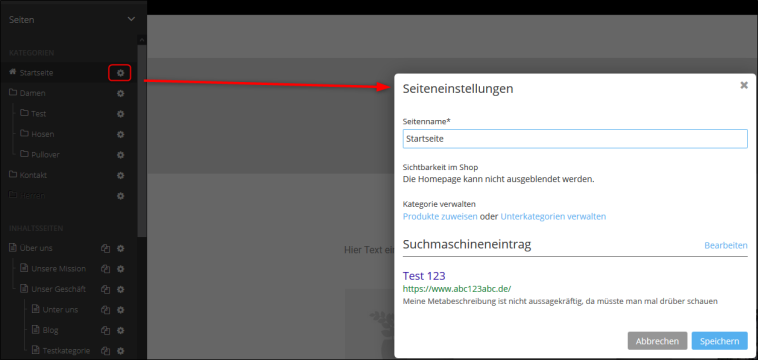Viewport: 758px width, 360px height.
Task: Open settings gear for Blog page
Action: (x=120, y=331)
